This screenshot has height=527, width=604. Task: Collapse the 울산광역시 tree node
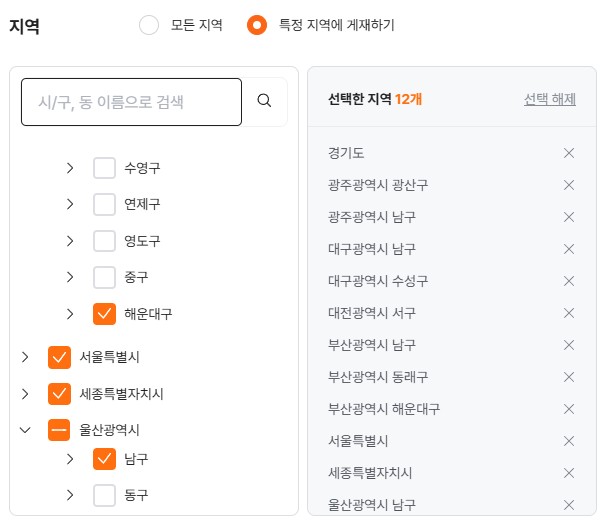tap(25, 430)
